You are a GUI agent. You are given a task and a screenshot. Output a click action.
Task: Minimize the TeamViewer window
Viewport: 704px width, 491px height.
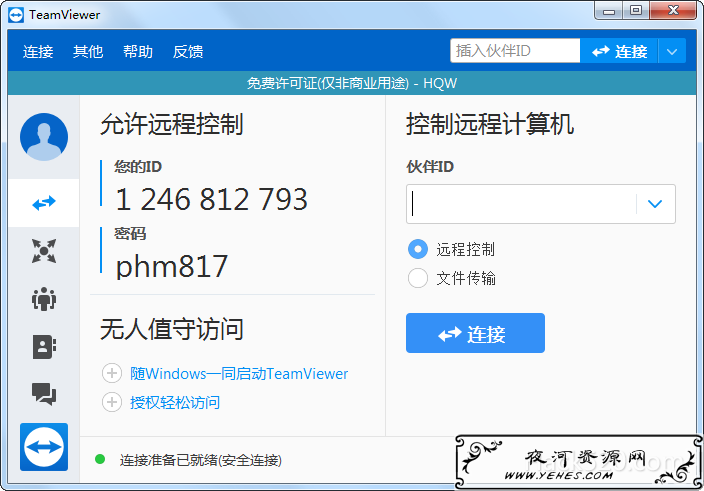coord(609,11)
